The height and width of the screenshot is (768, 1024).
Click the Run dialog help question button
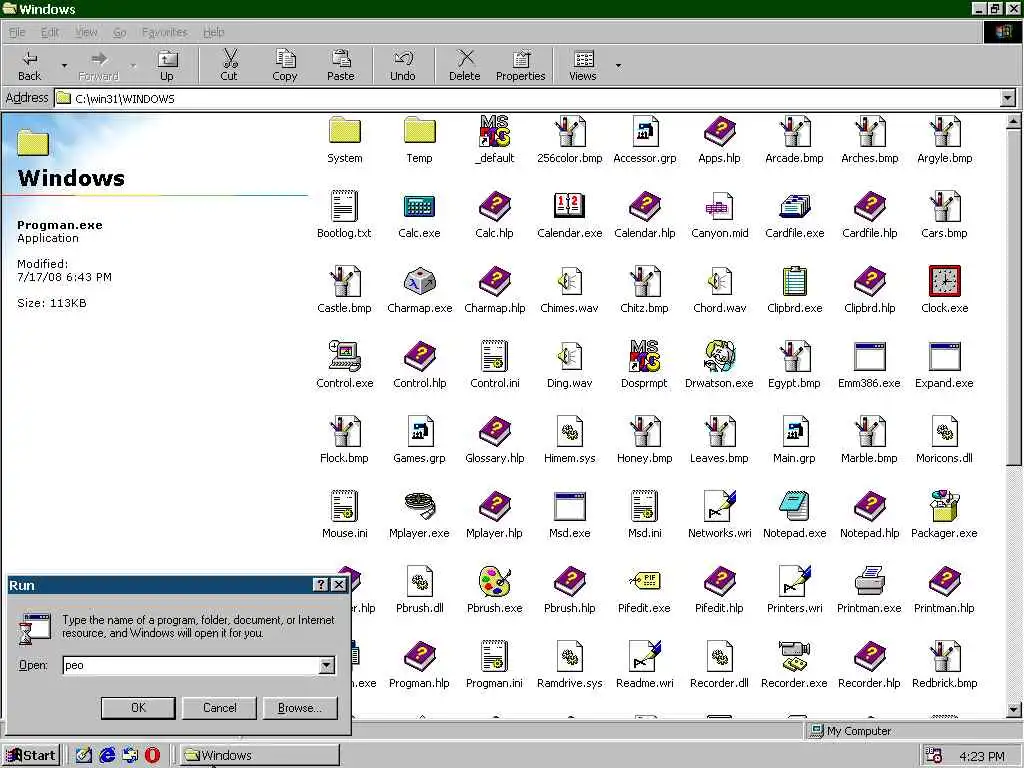(x=321, y=584)
